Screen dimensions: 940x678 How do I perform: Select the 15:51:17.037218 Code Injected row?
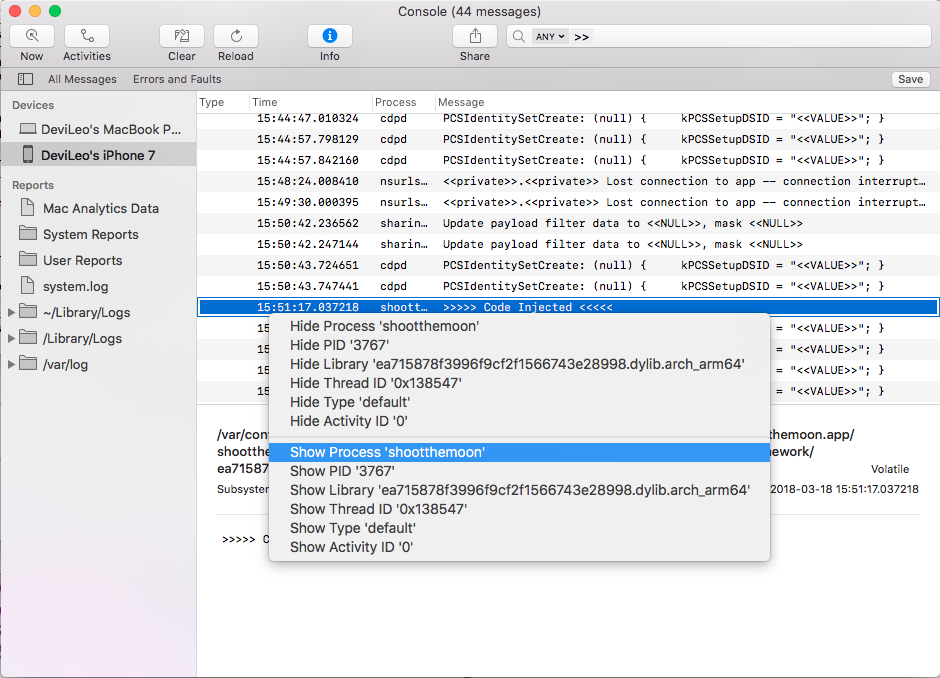click(x=568, y=307)
